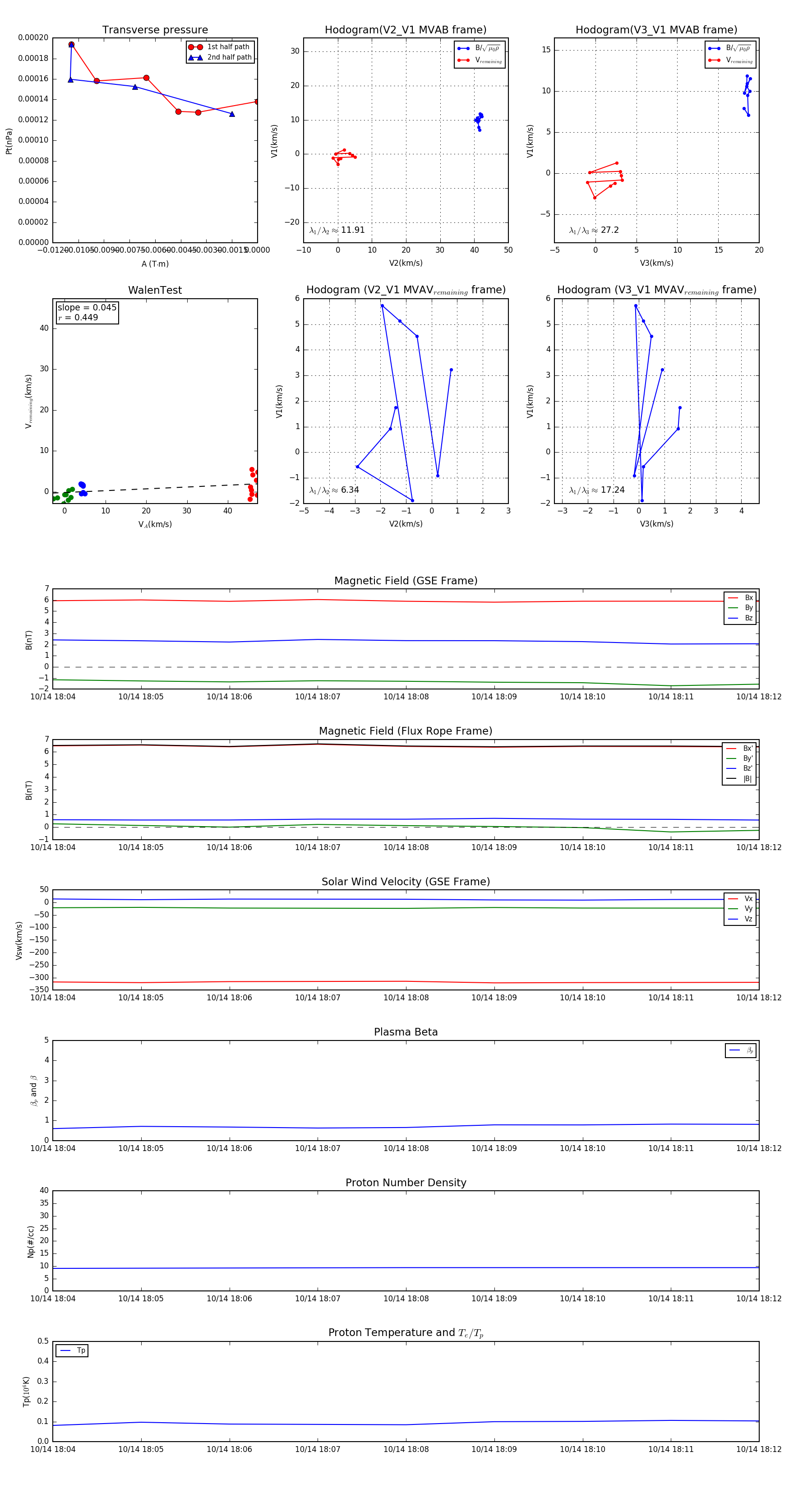Click the "Transverse pressure" plot title
The image size is (812, 1489).
pos(155,30)
